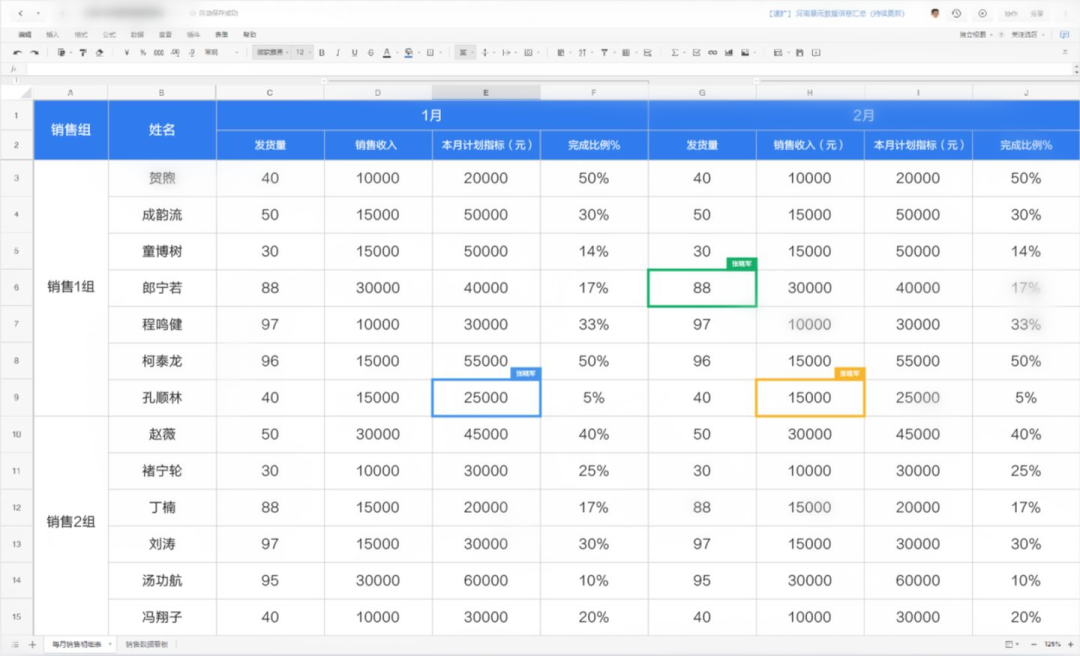This screenshot has width=1080, height=656.
Task: Toggle strikethrough formatting
Action: pos(371,52)
